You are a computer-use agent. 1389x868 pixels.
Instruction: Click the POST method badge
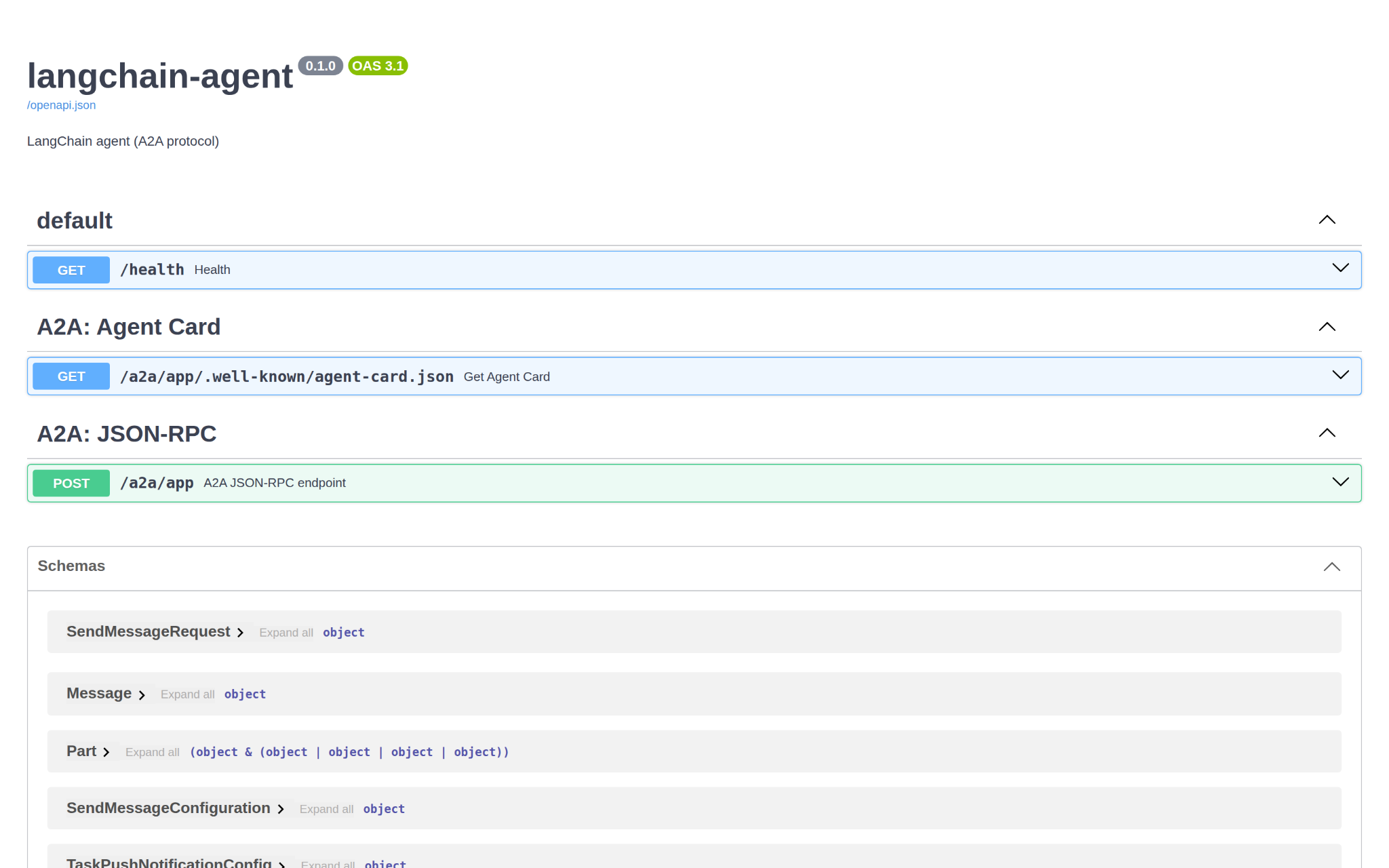(x=71, y=484)
